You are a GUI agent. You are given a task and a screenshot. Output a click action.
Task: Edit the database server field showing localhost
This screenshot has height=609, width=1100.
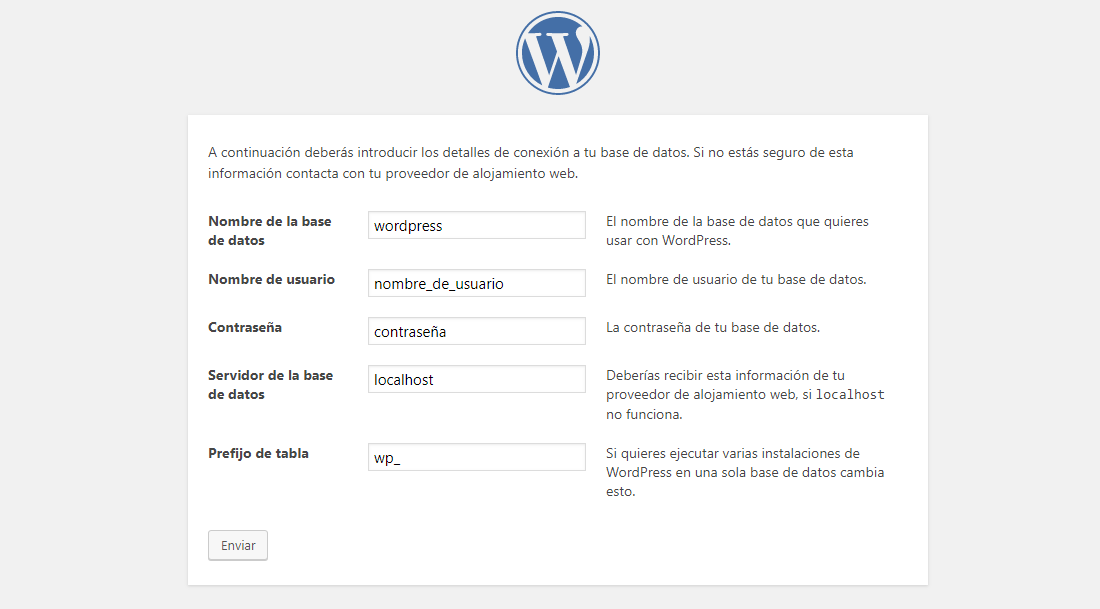tap(476, 379)
